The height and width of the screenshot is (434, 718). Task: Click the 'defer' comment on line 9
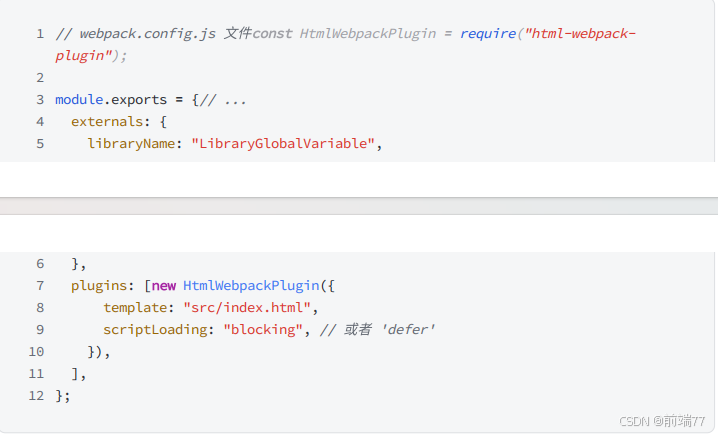point(407,330)
